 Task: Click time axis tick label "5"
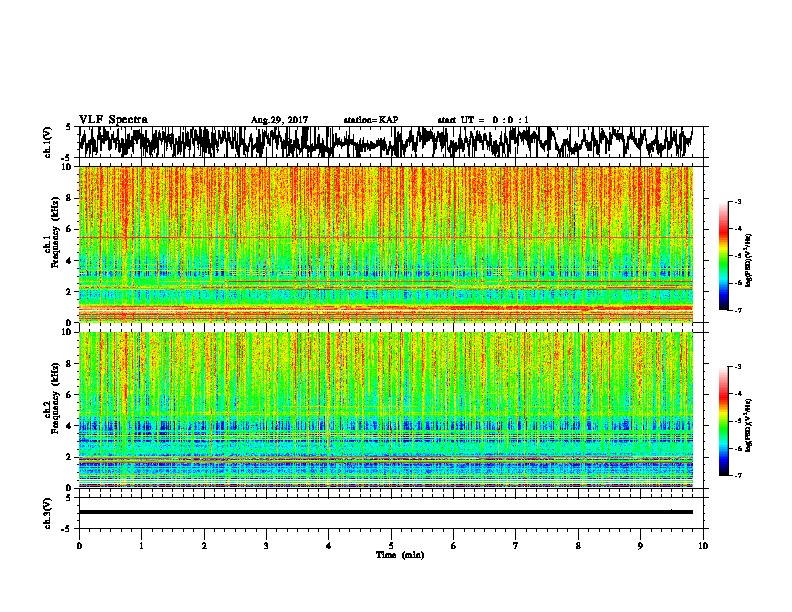pos(391,546)
